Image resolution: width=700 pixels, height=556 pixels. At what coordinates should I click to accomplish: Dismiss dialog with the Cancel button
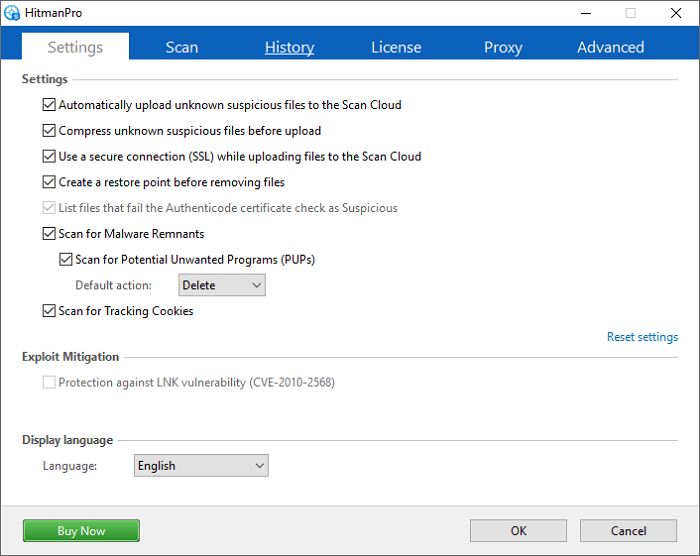(629, 531)
